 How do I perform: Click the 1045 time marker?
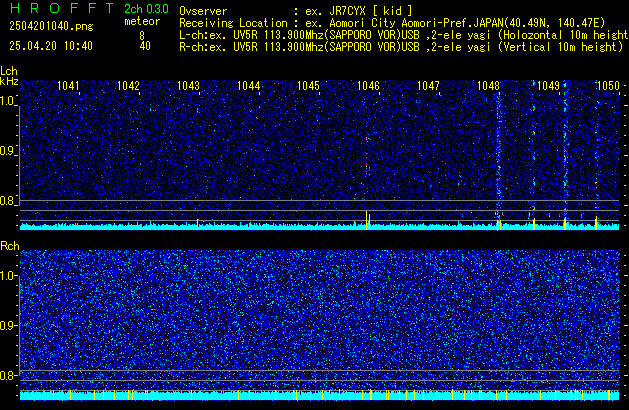[x=308, y=86]
